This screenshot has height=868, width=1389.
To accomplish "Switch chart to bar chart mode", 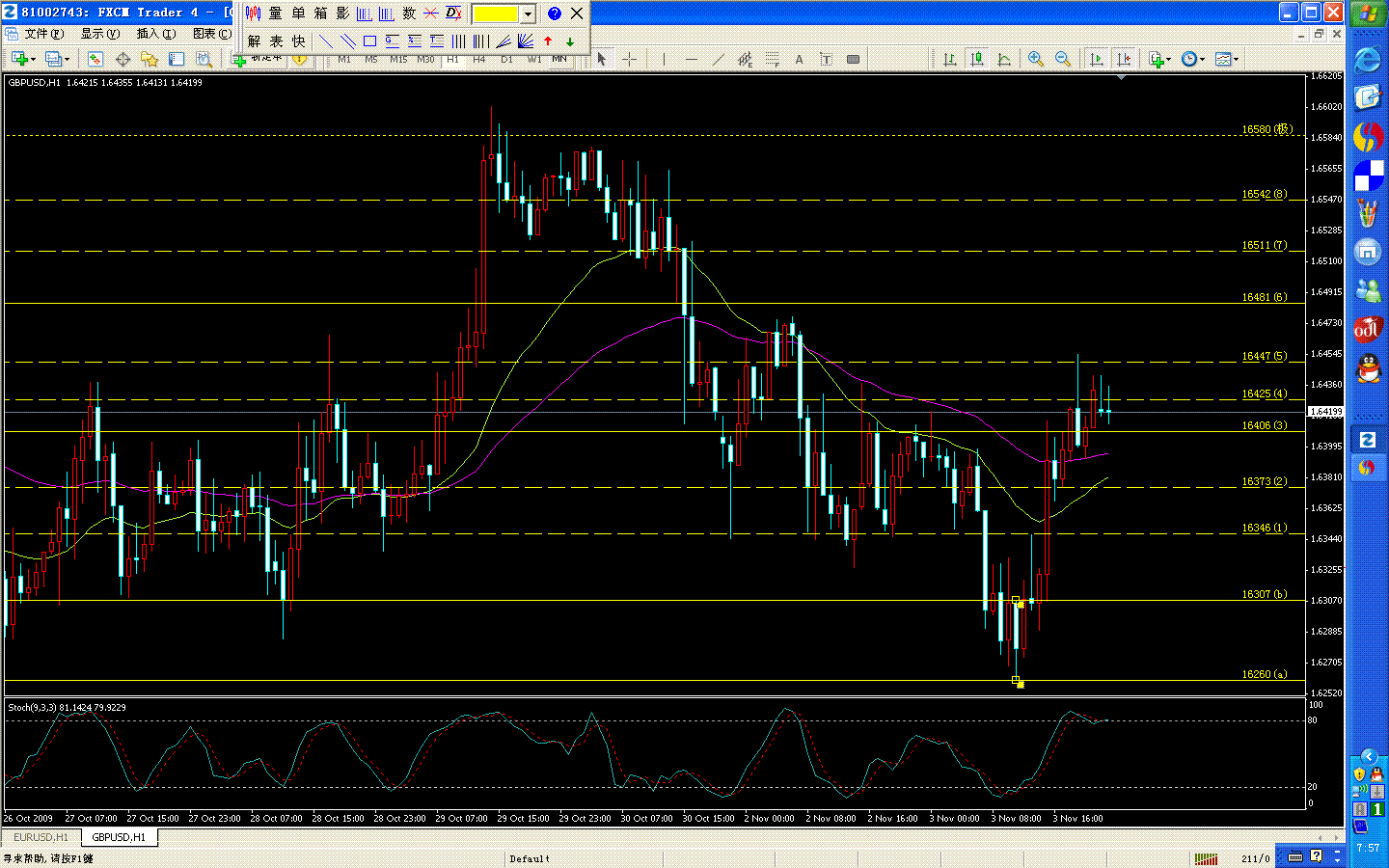I will [950, 59].
